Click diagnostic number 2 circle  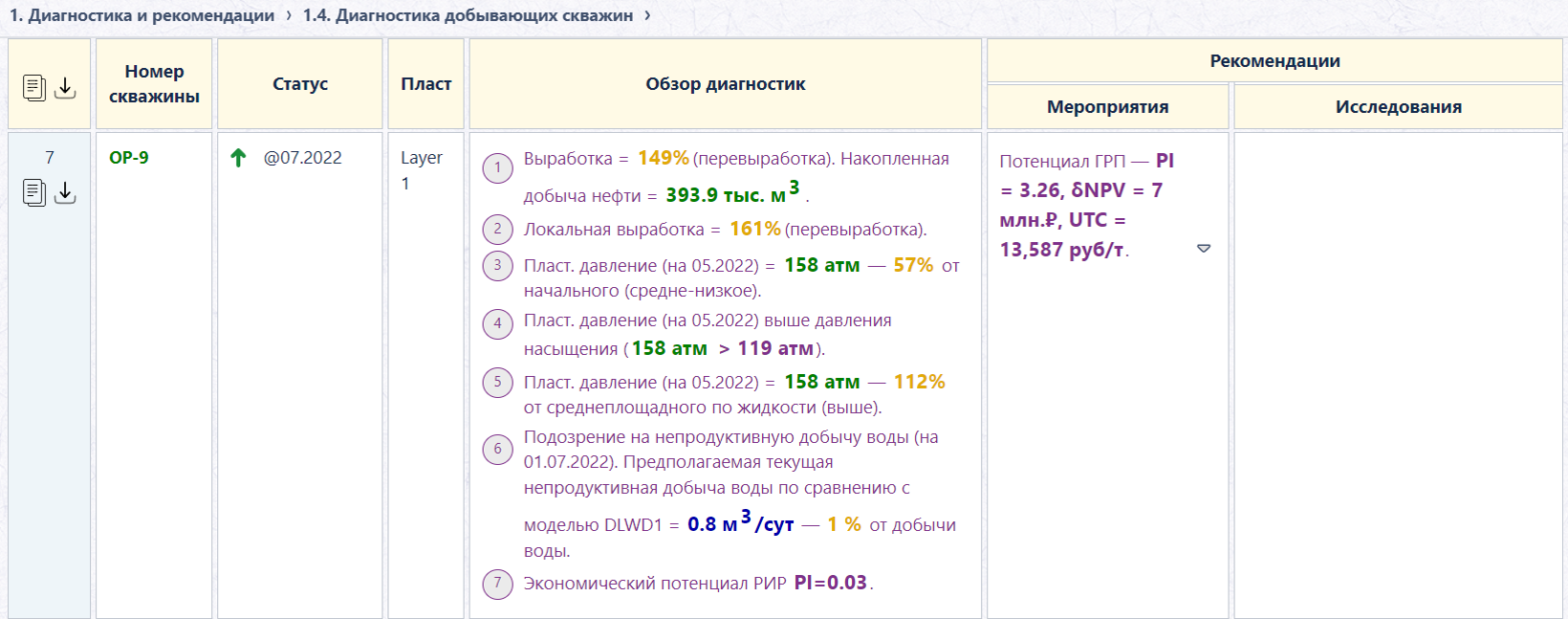pos(497,230)
